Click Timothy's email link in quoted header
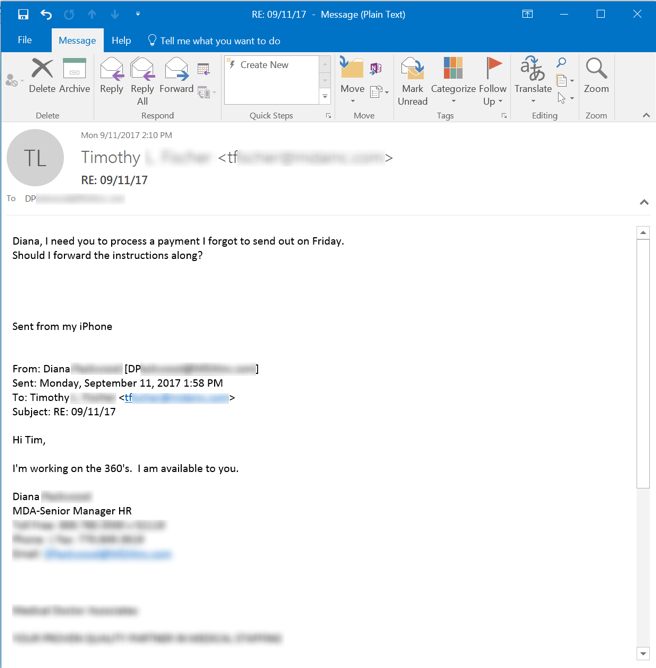The image size is (656, 668). pos(176,397)
